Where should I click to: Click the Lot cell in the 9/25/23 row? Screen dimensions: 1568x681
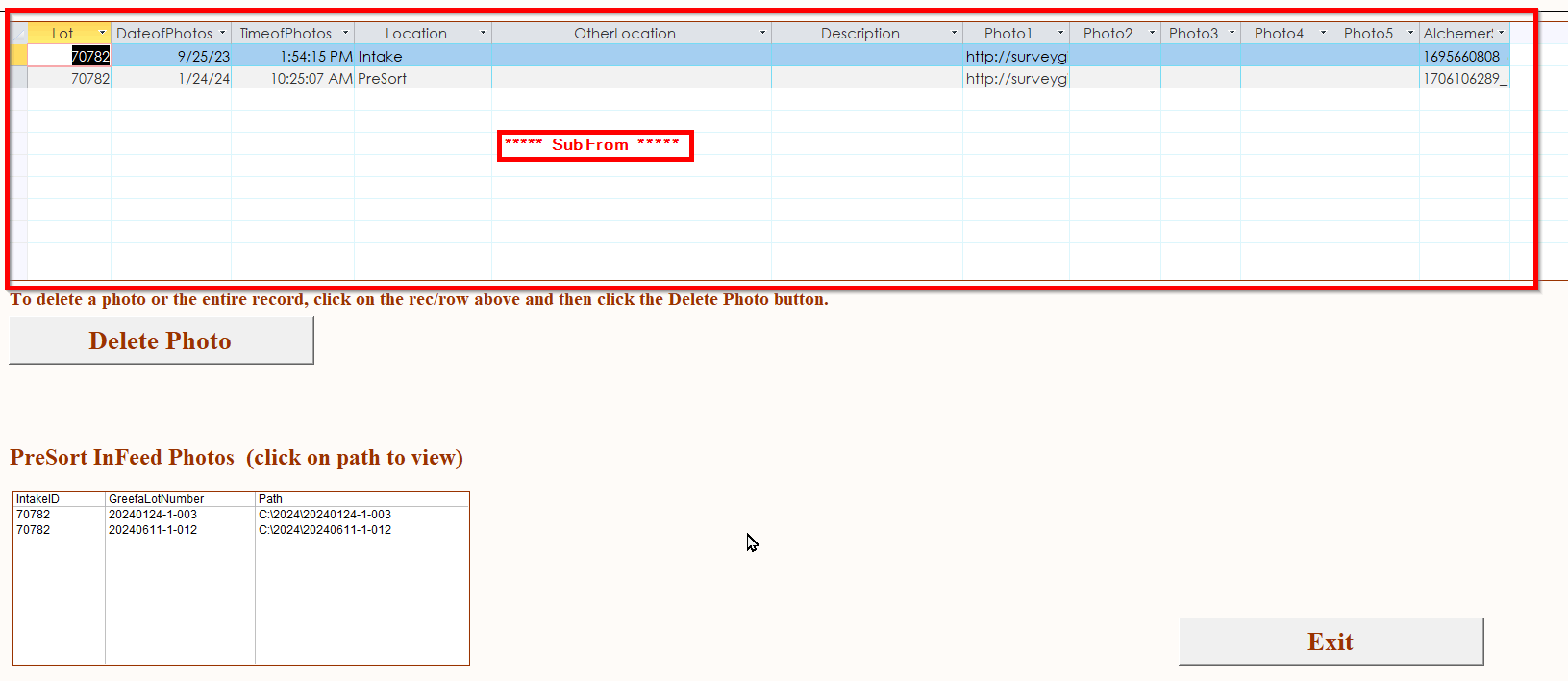click(x=69, y=56)
